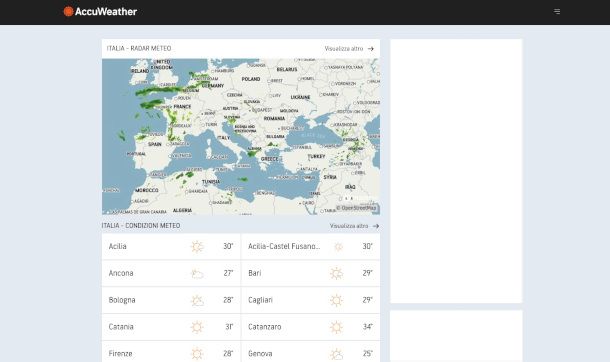Screen dimensions: 610x362
Task: Open Cagliari weather forecast
Action: (310, 300)
